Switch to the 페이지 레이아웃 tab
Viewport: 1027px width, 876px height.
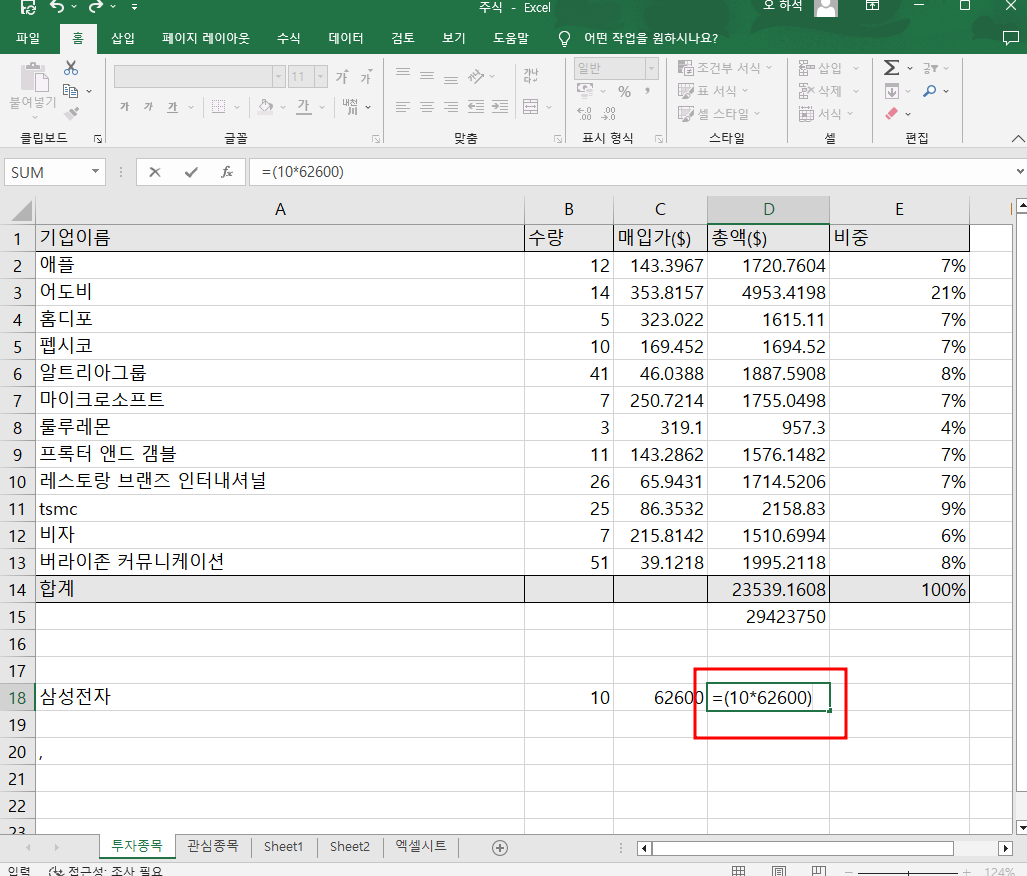click(206, 38)
